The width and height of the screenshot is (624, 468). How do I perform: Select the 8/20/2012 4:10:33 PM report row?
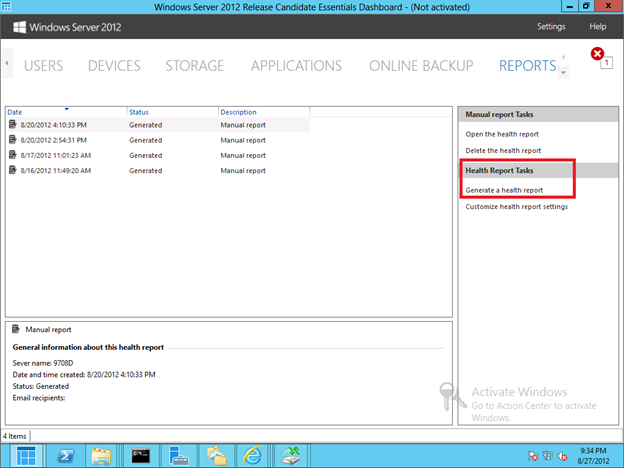point(158,125)
